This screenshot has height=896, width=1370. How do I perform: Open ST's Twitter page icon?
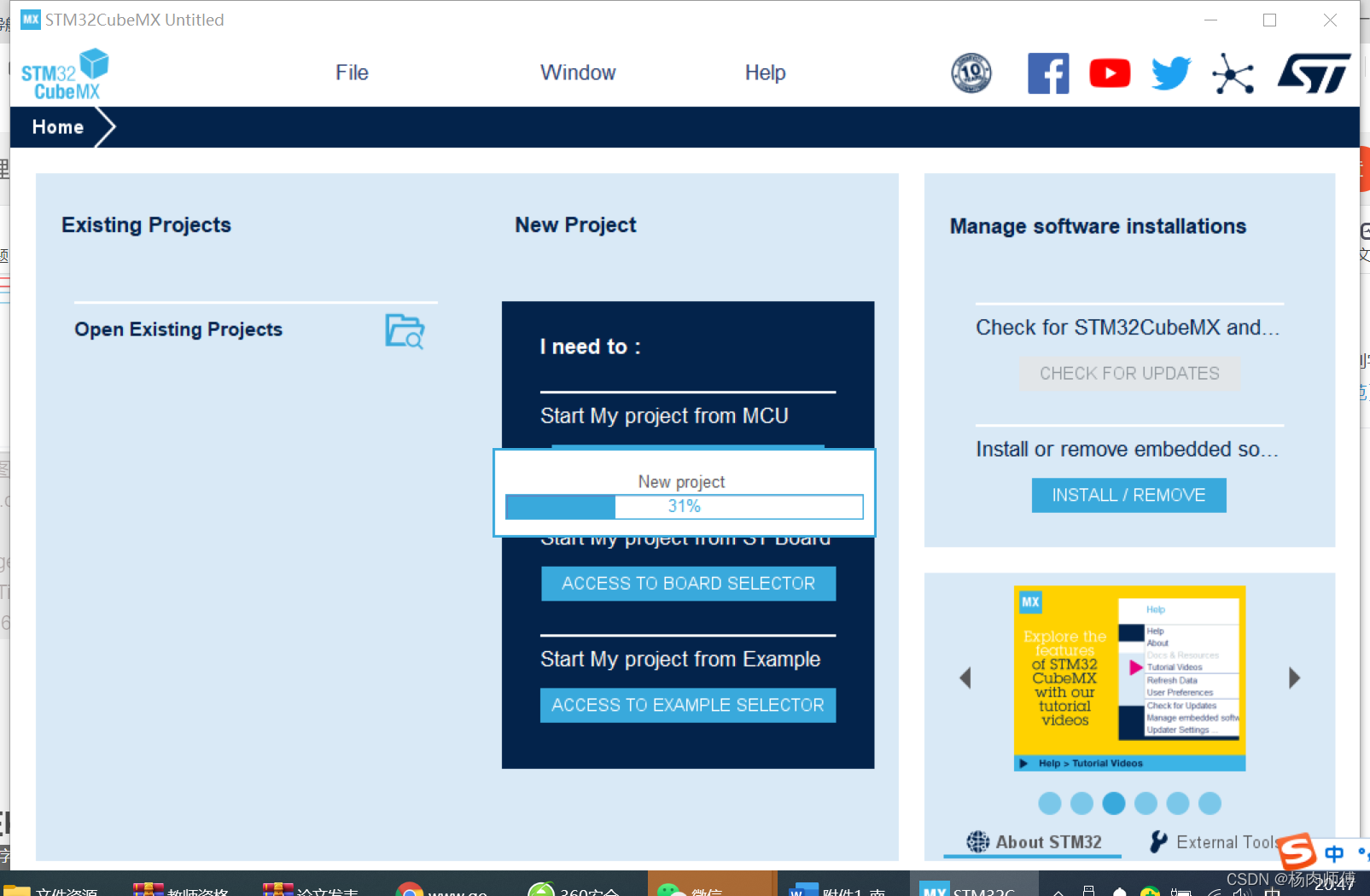tap(1171, 73)
